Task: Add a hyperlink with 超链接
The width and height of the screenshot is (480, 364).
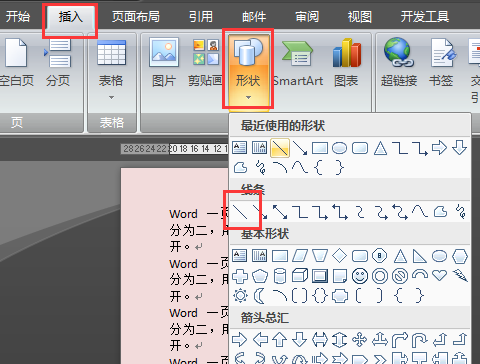Action: (399, 63)
